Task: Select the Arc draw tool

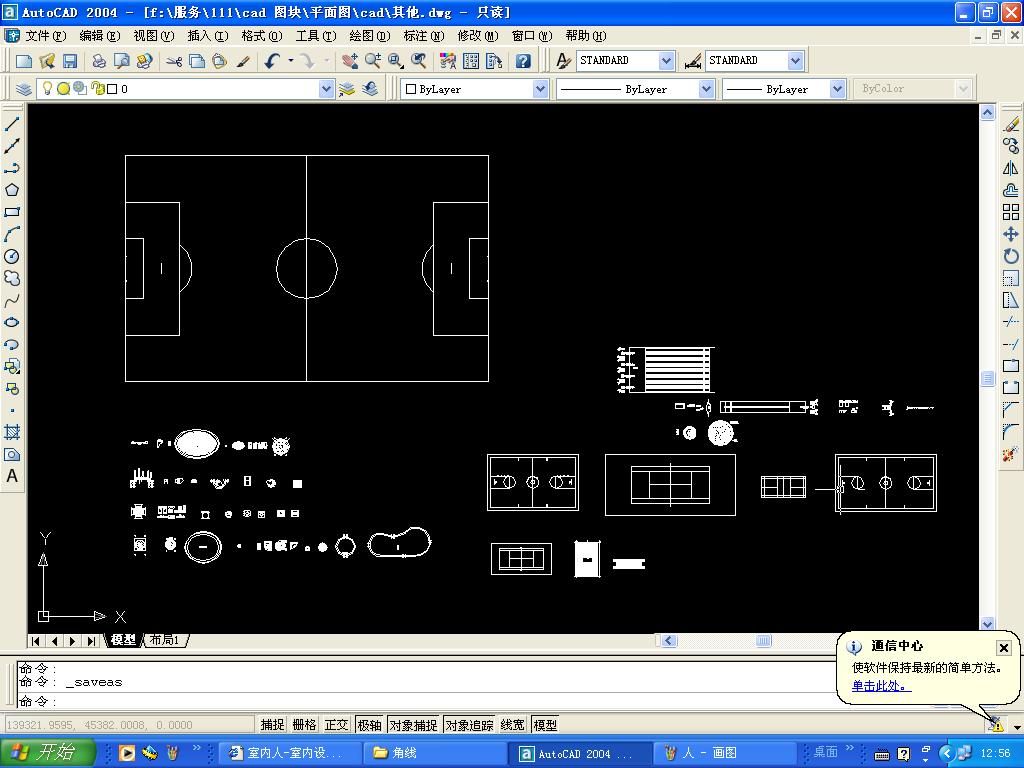Action: pos(12,234)
